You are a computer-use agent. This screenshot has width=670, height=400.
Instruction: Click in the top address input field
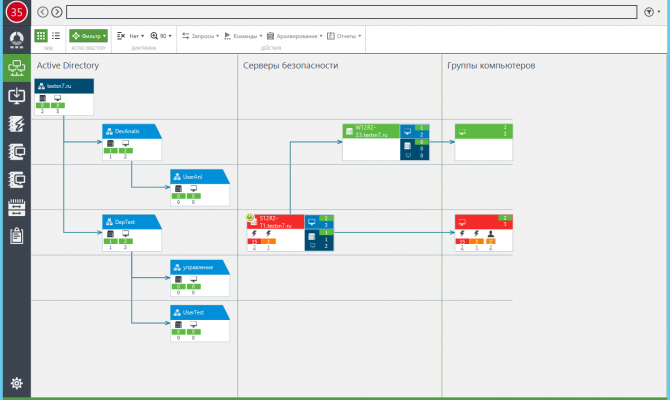(x=351, y=12)
